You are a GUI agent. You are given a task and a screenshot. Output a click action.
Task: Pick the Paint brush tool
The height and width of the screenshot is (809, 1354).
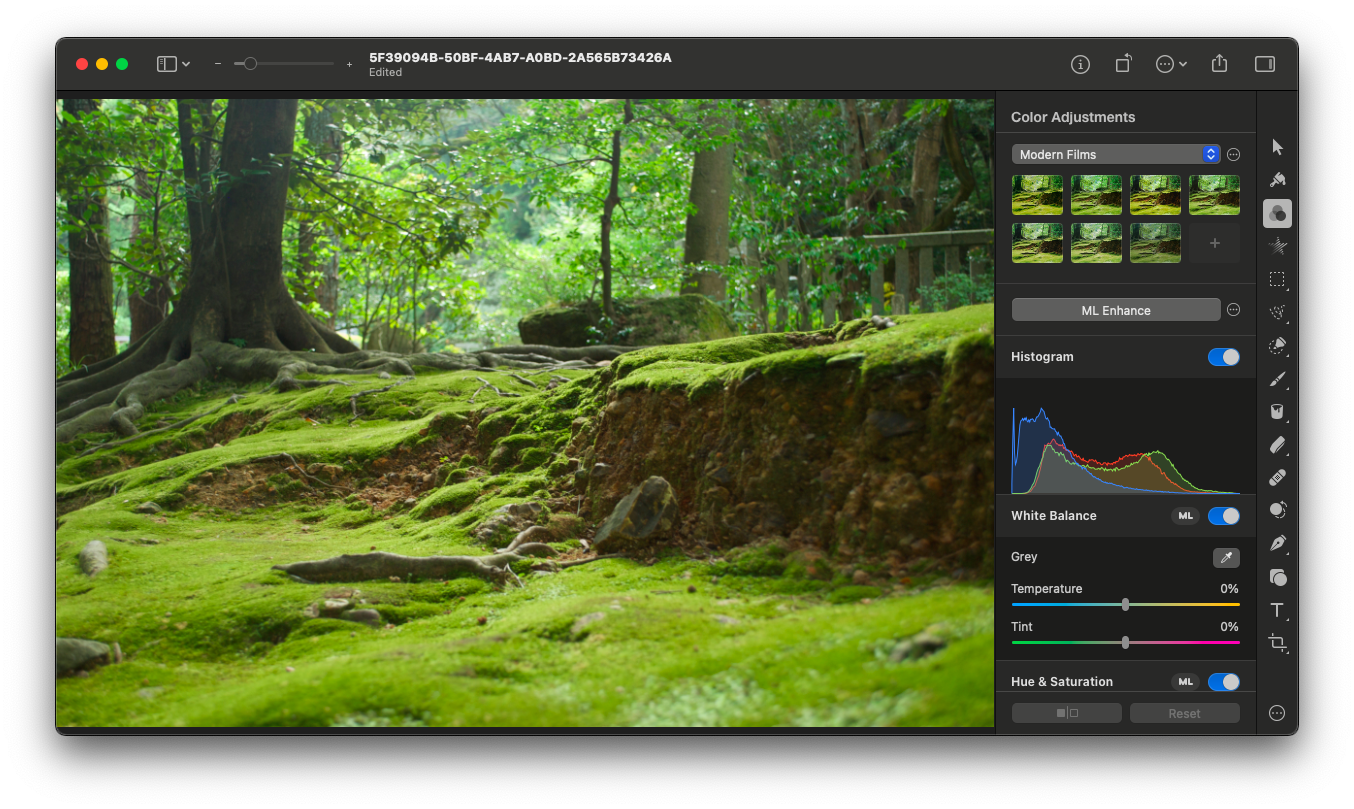tap(1277, 379)
